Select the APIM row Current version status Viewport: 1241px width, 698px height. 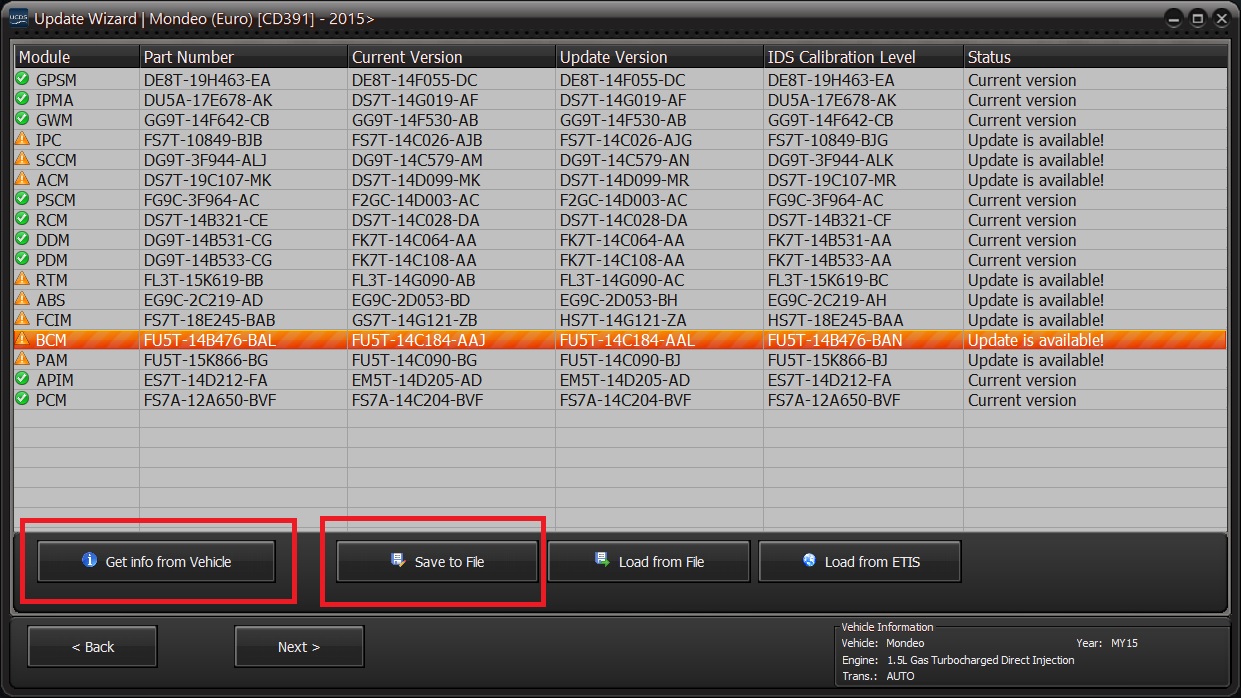tap(1022, 380)
